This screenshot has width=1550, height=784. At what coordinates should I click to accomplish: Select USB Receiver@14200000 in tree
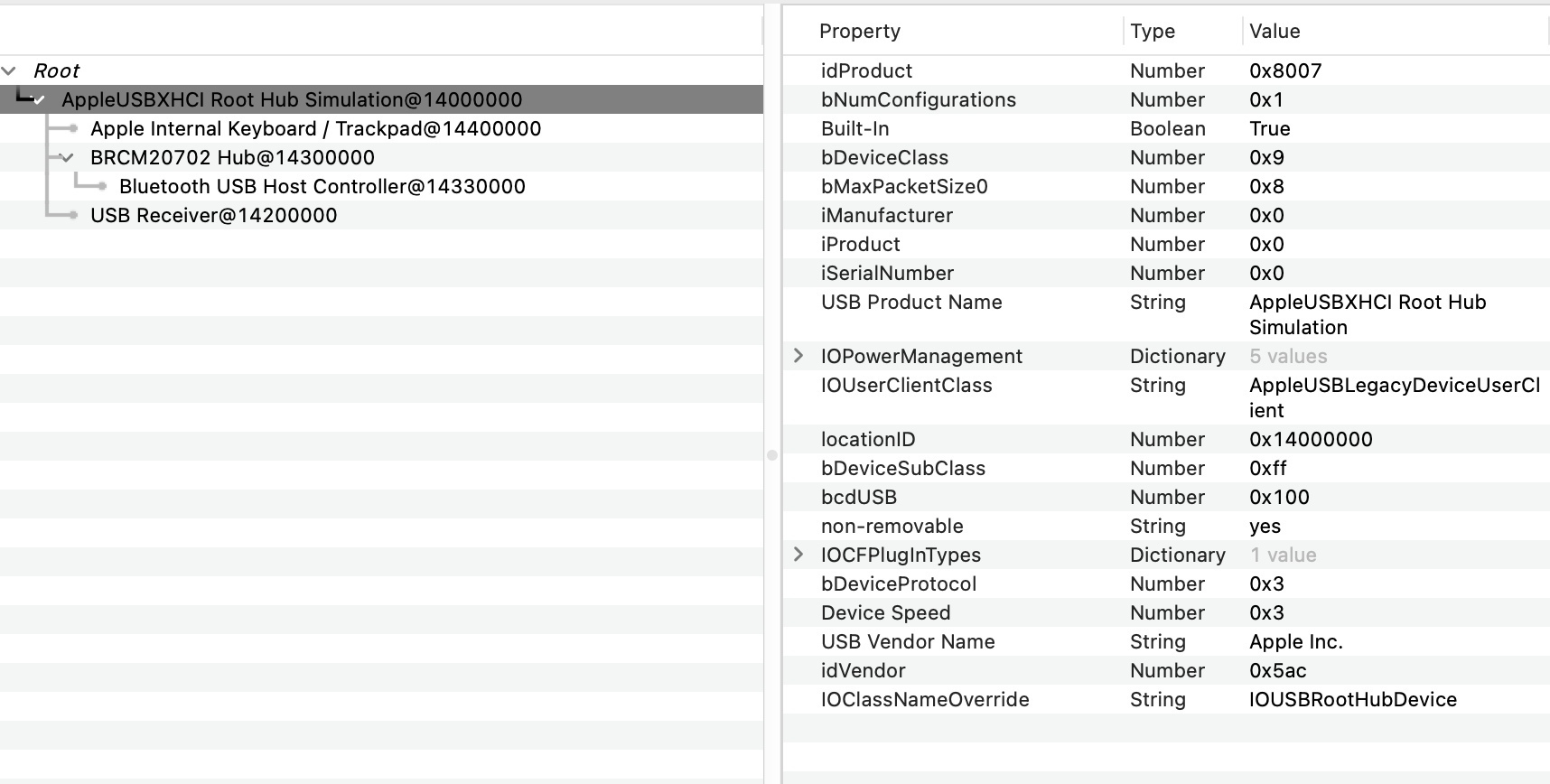click(213, 216)
